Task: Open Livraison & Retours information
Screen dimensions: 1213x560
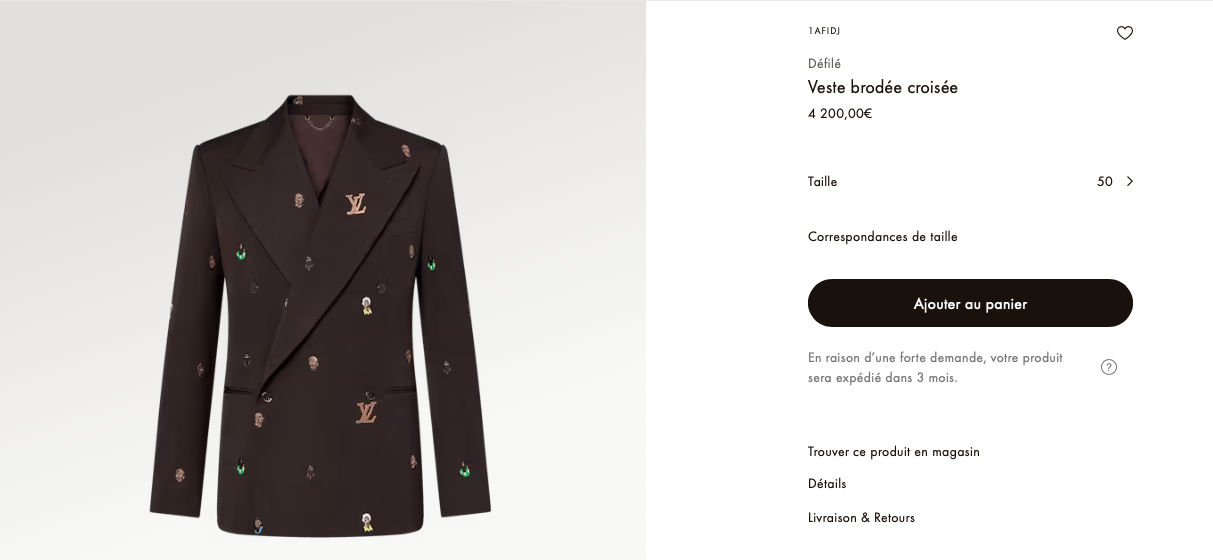Action: pos(861,518)
